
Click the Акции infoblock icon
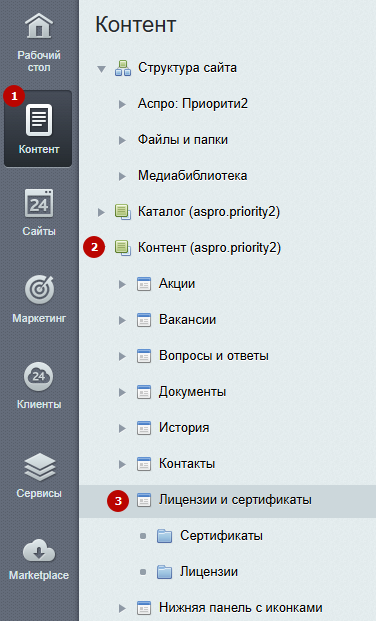[x=144, y=284]
